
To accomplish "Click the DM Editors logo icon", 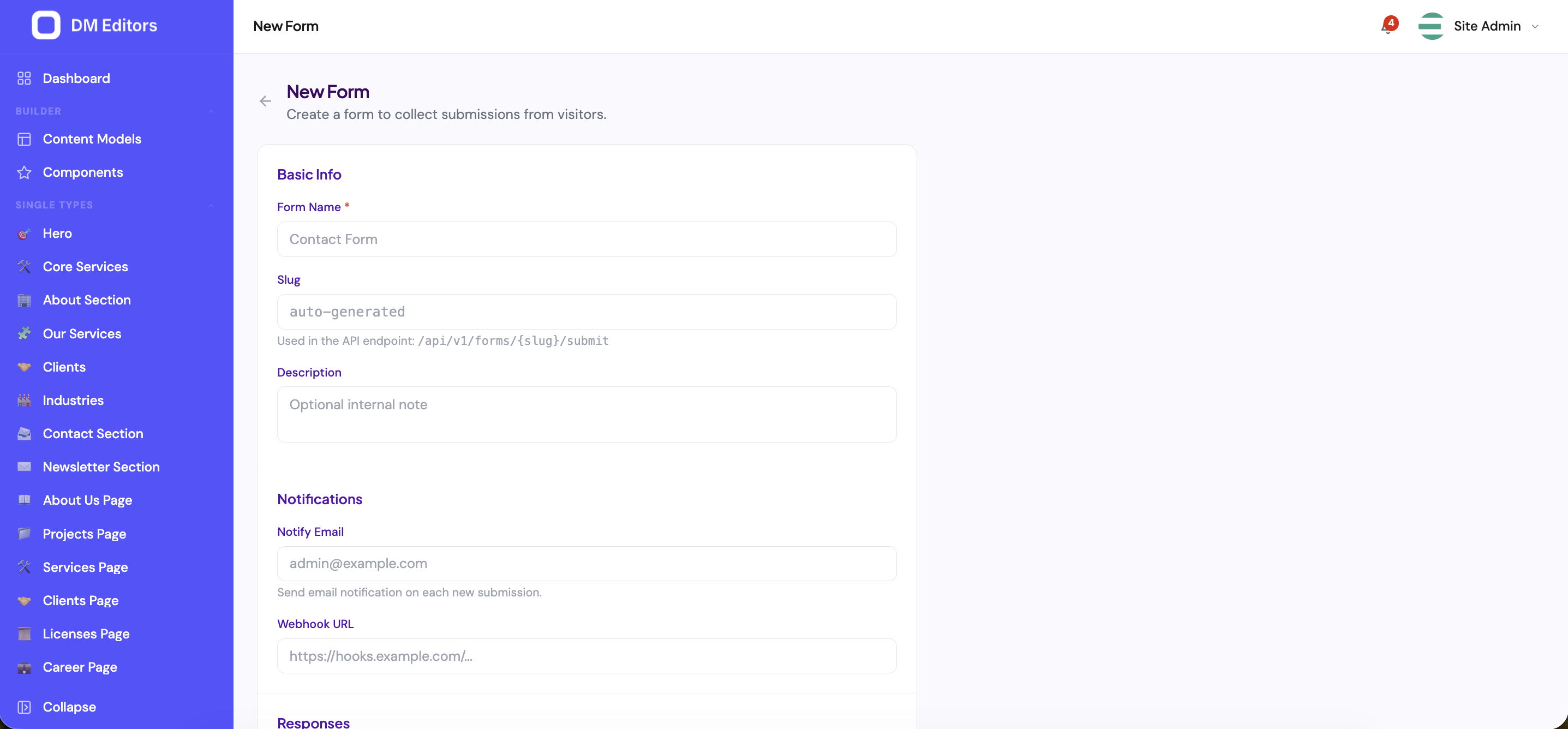I will (46, 25).
